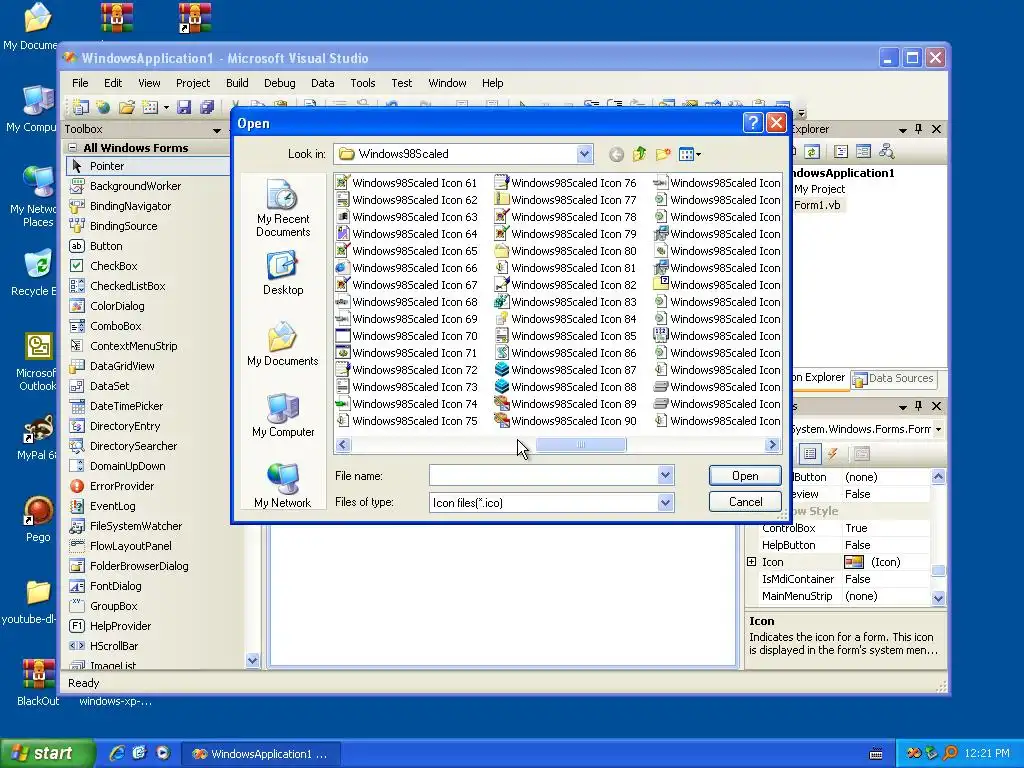Open the Build menu

tap(237, 83)
